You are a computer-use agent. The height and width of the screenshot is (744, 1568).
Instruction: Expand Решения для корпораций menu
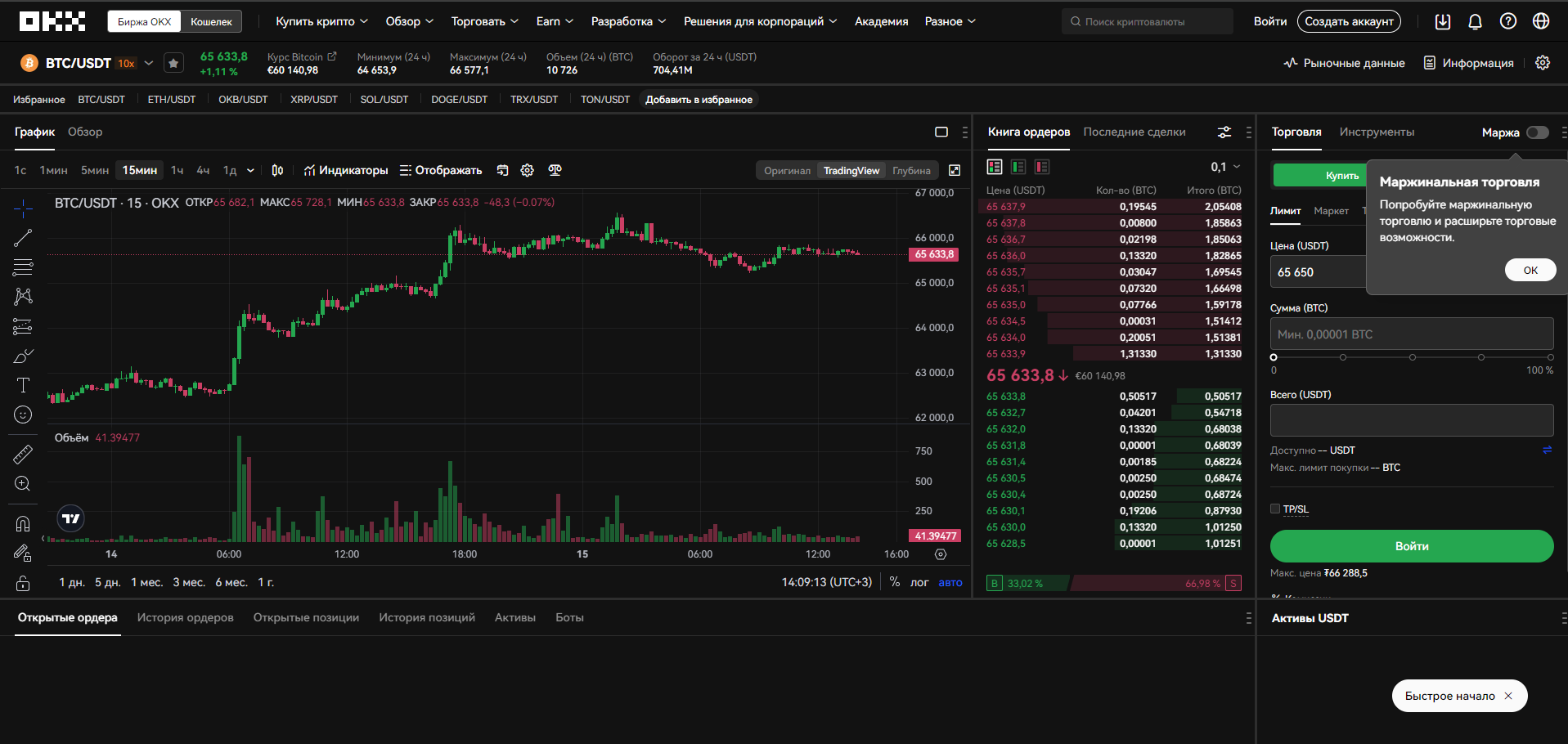[x=760, y=21]
